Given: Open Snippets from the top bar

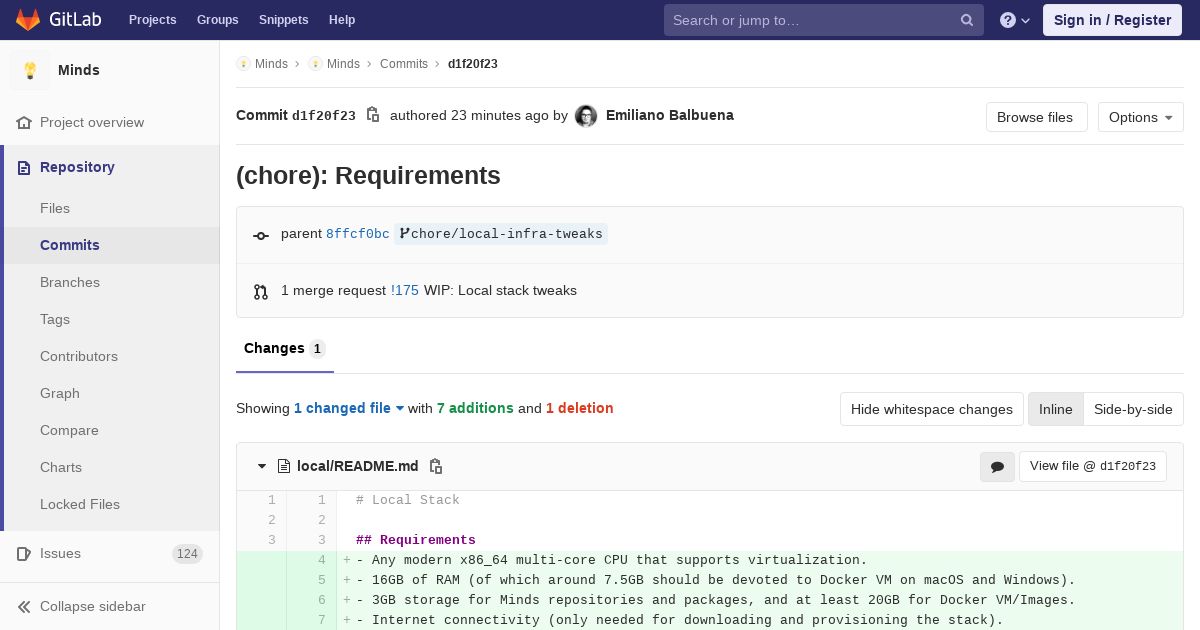Looking at the screenshot, I should [283, 20].
